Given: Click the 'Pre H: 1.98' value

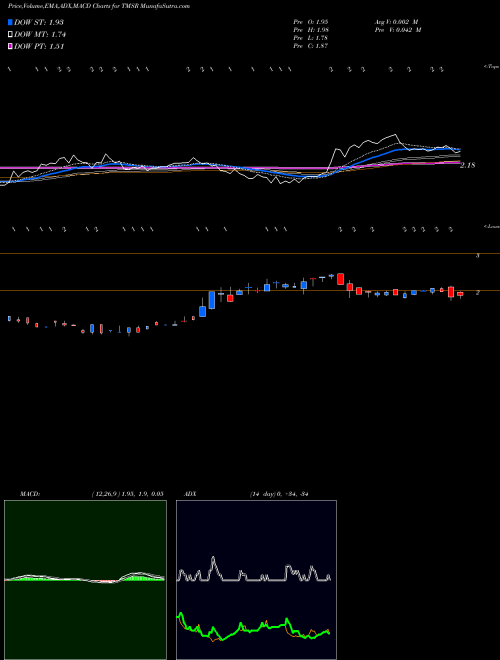Looking at the screenshot, I should click(x=311, y=30).
